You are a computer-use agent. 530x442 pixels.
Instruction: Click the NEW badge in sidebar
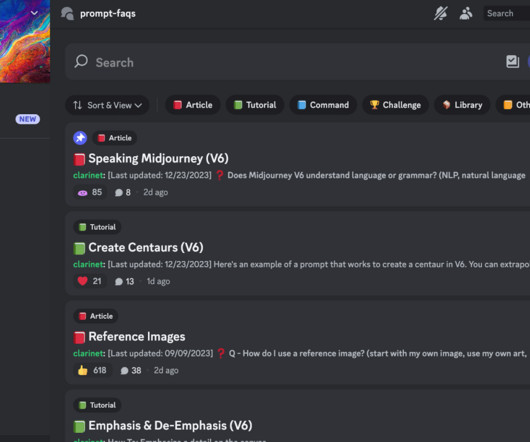coord(27,119)
